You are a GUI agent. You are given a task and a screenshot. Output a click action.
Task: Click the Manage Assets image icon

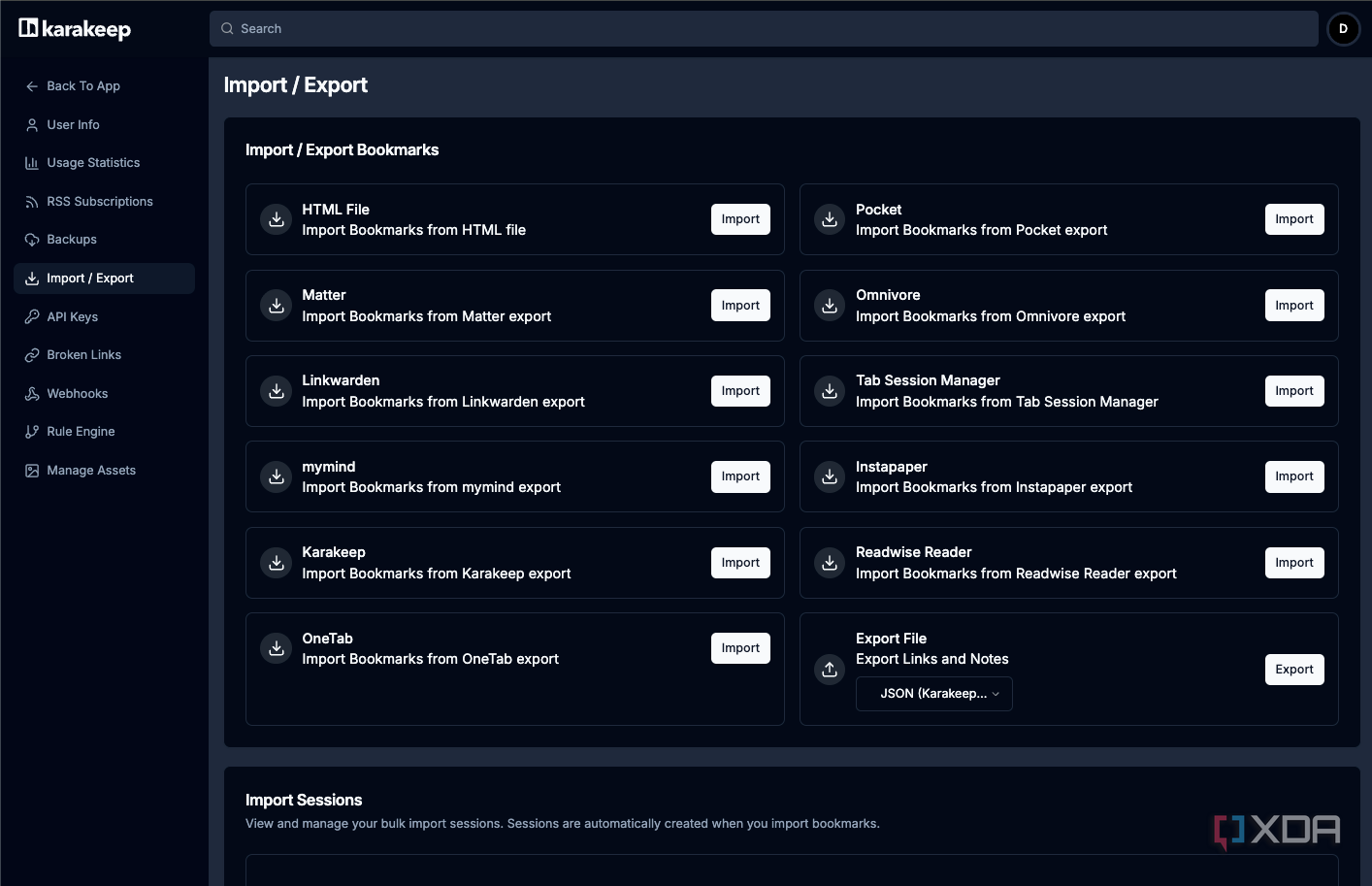32,471
